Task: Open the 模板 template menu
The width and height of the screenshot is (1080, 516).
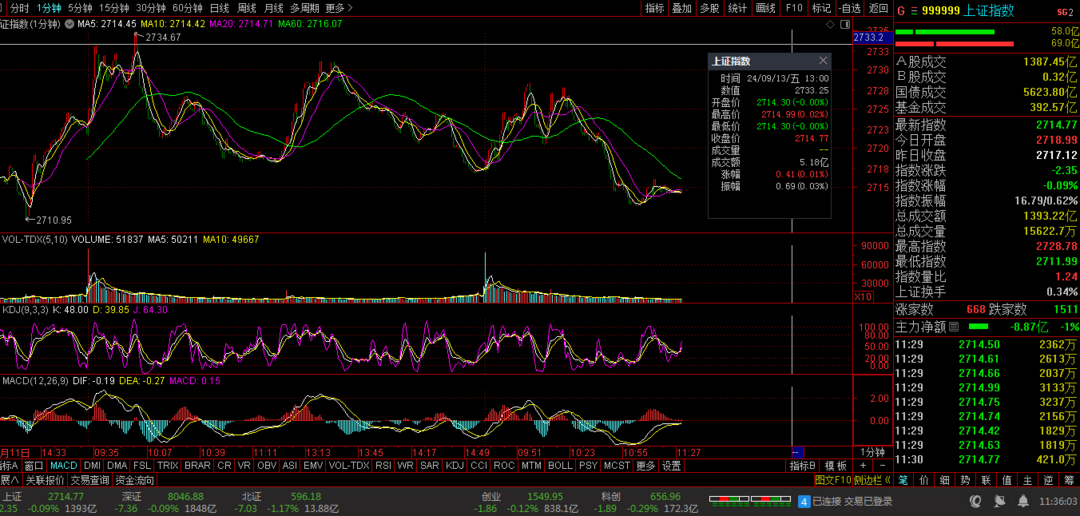Action: (x=836, y=466)
